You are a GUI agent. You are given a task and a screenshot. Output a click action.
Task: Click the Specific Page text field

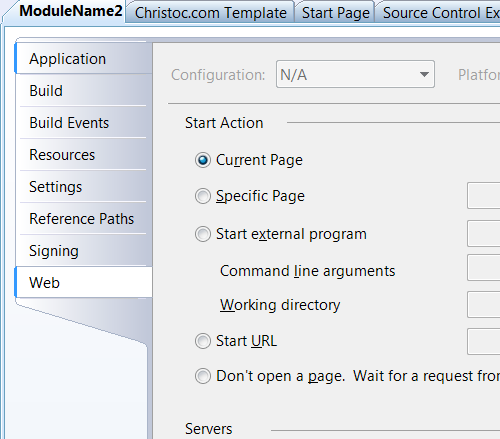click(x=484, y=196)
